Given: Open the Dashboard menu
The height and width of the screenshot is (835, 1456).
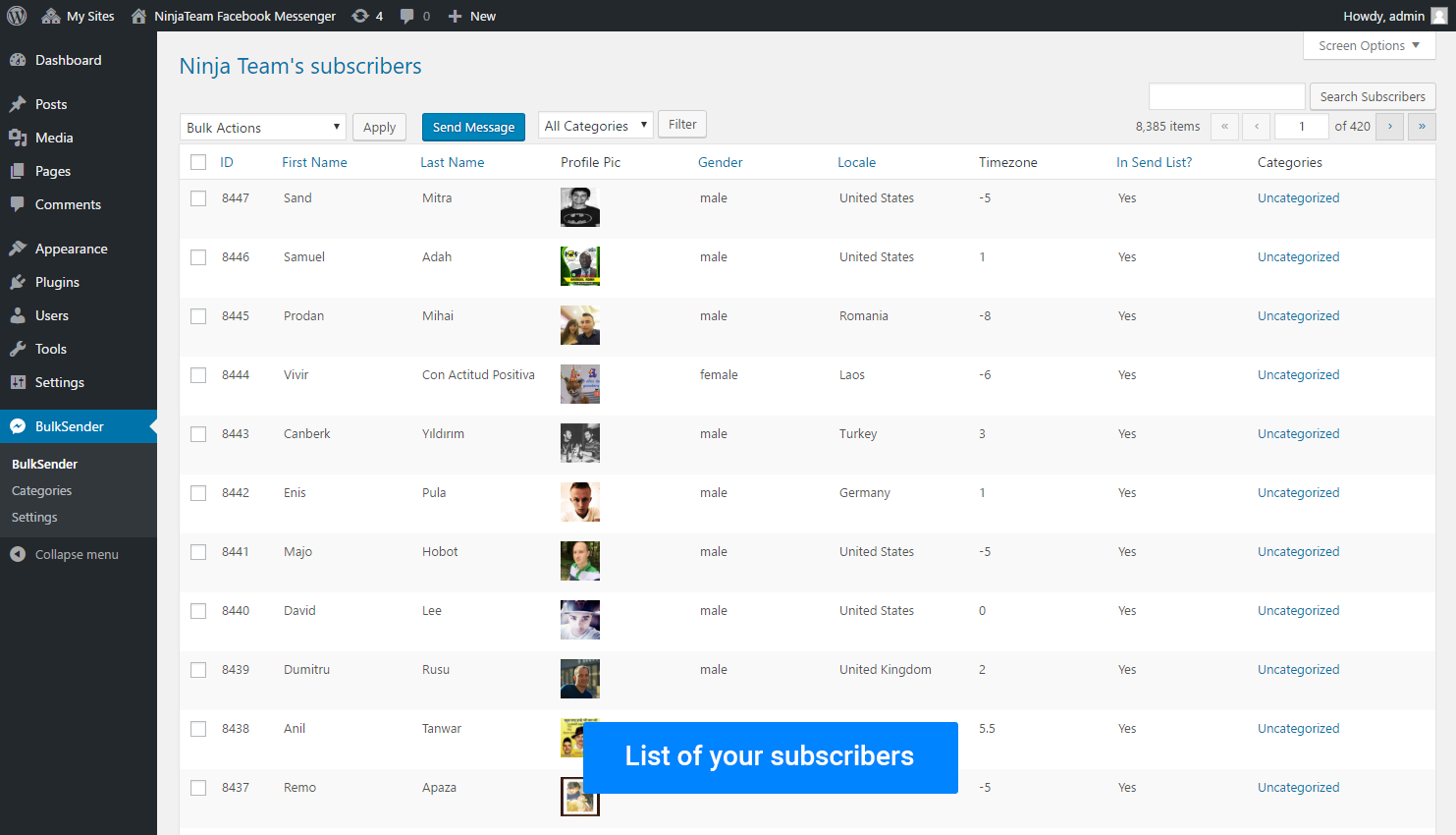Looking at the screenshot, I should (79, 60).
